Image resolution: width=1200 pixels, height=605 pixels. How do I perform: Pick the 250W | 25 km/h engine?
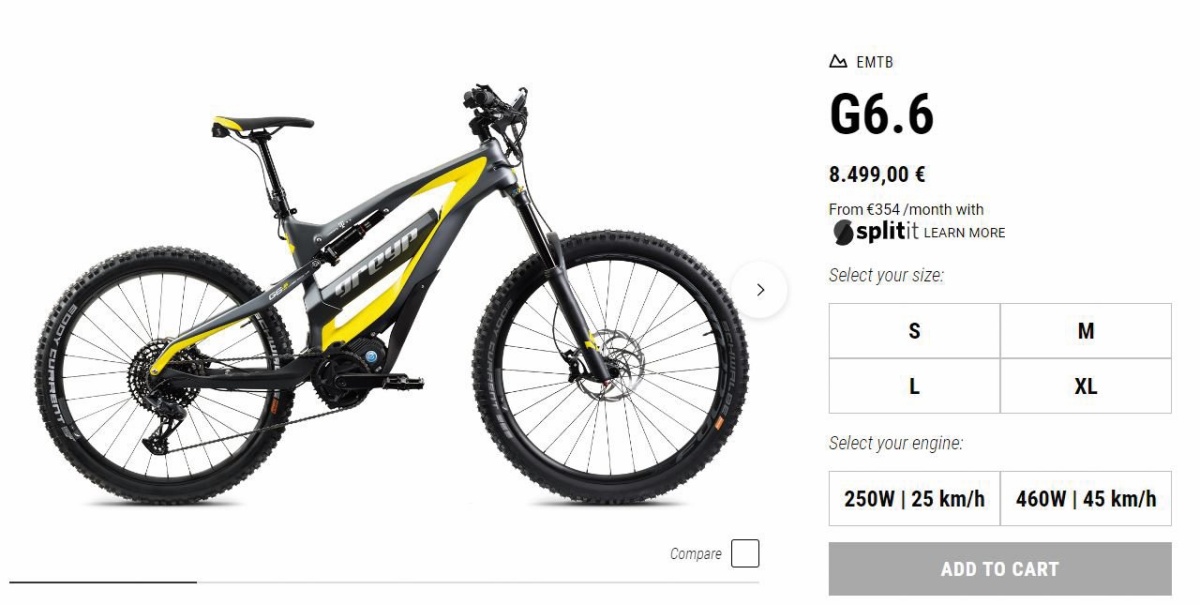[x=914, y=498]
